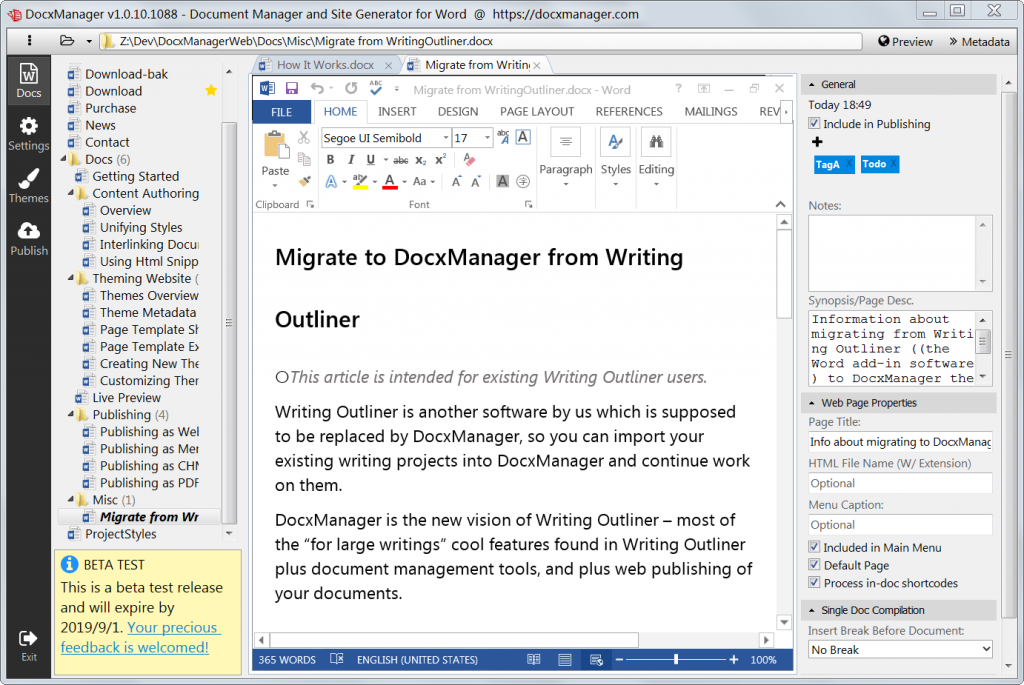Toggle Default Page checkbox

click(x=814, y=565)
